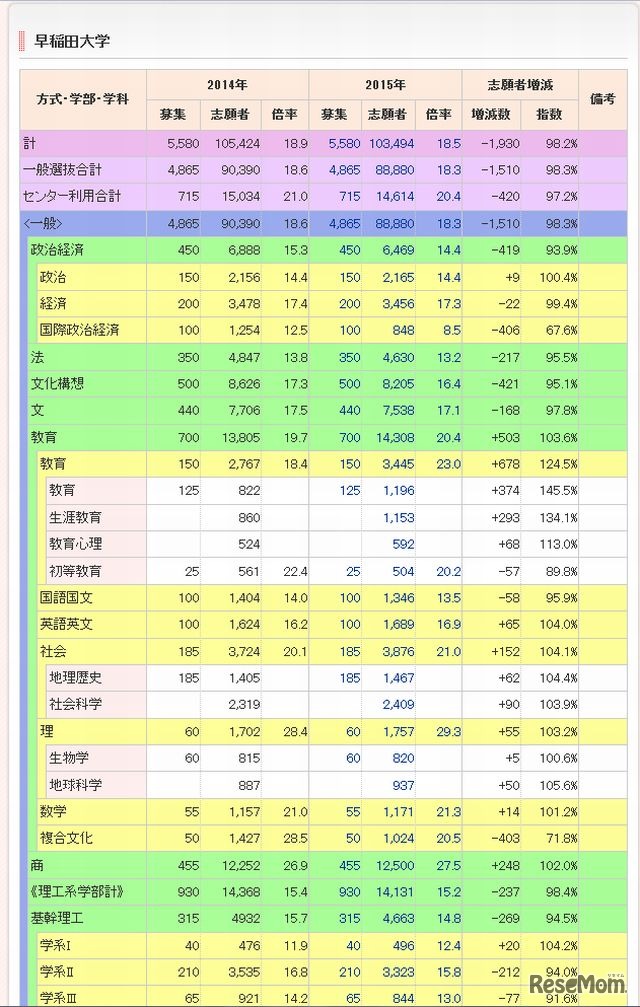Image resolution: width=640 pixels, height=1007 pixels.
Task: Select the 法 faculty row label
Action: click(x=37, y=357)
